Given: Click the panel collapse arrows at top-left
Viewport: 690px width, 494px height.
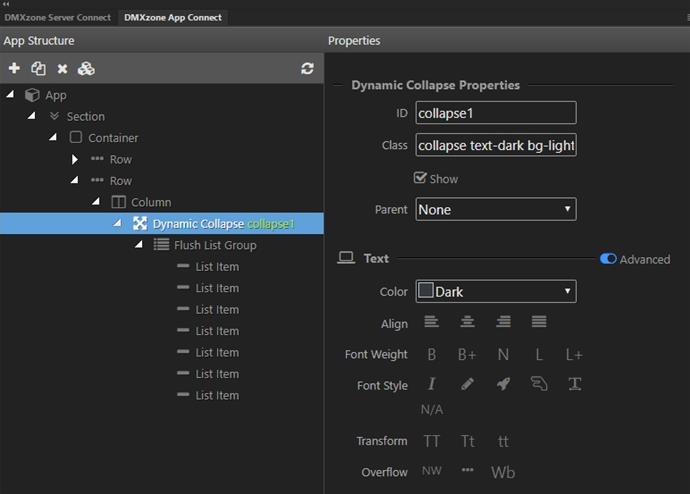Looking at the screenshot, I should click(6, 4).
